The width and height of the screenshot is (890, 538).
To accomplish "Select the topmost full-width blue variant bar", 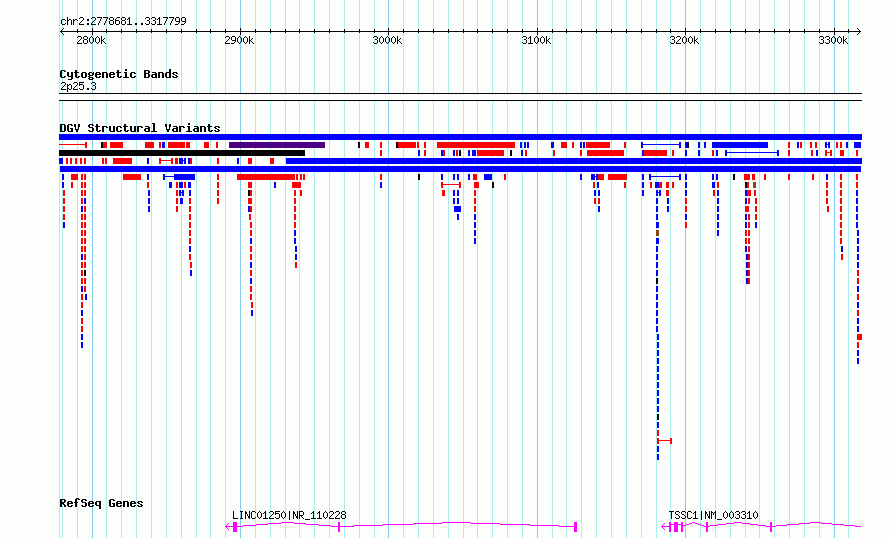I will pyautogui.click(x=460, y=137).
